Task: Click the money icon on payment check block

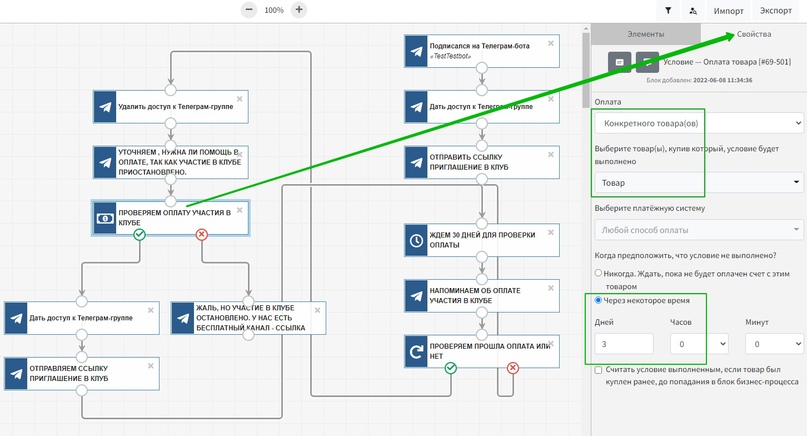Action: tap(105, 218)
